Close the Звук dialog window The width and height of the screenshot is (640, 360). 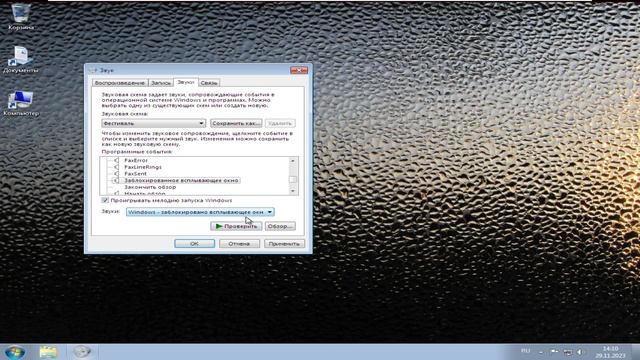pos(299,70)
